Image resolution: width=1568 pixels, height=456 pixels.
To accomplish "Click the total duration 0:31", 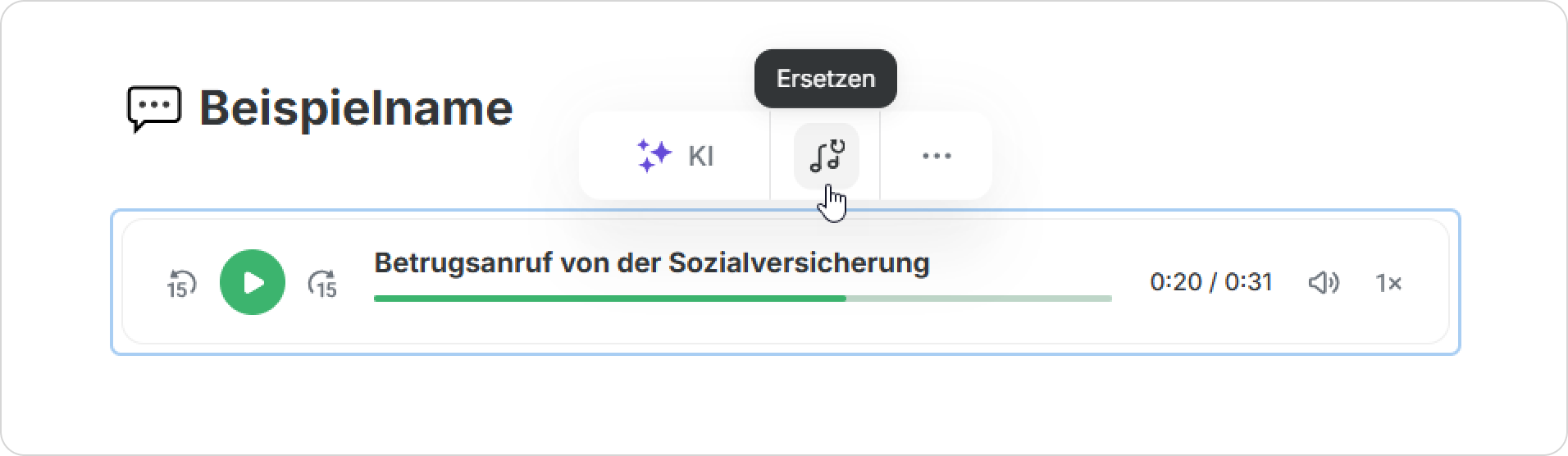I will (1248, 283).
